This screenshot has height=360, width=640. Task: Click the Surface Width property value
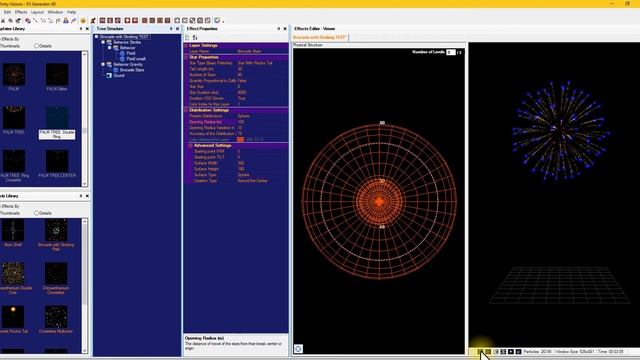point(241,163)
